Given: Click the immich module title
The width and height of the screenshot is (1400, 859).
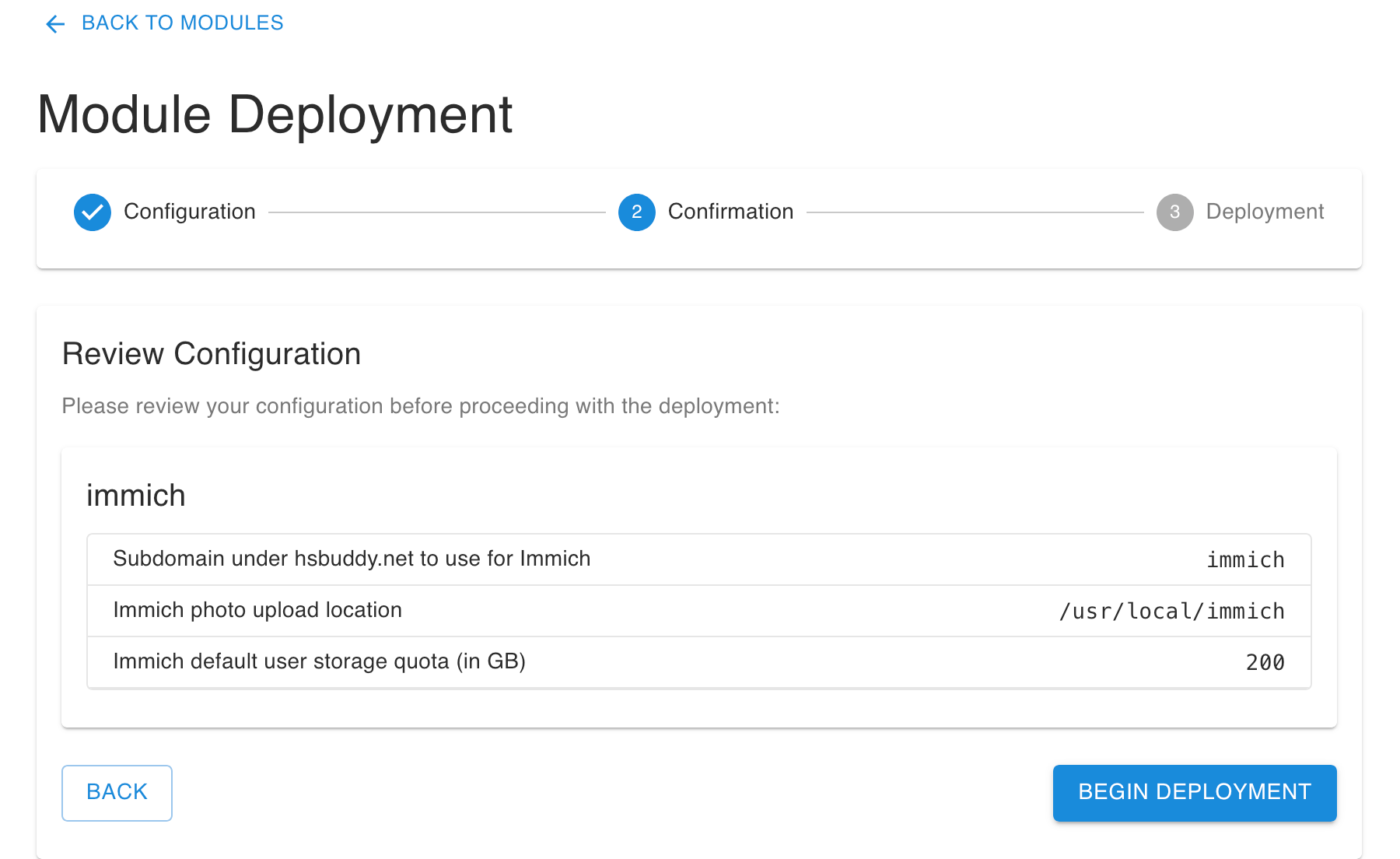Looking at the screenshot, I should [136, 496].
